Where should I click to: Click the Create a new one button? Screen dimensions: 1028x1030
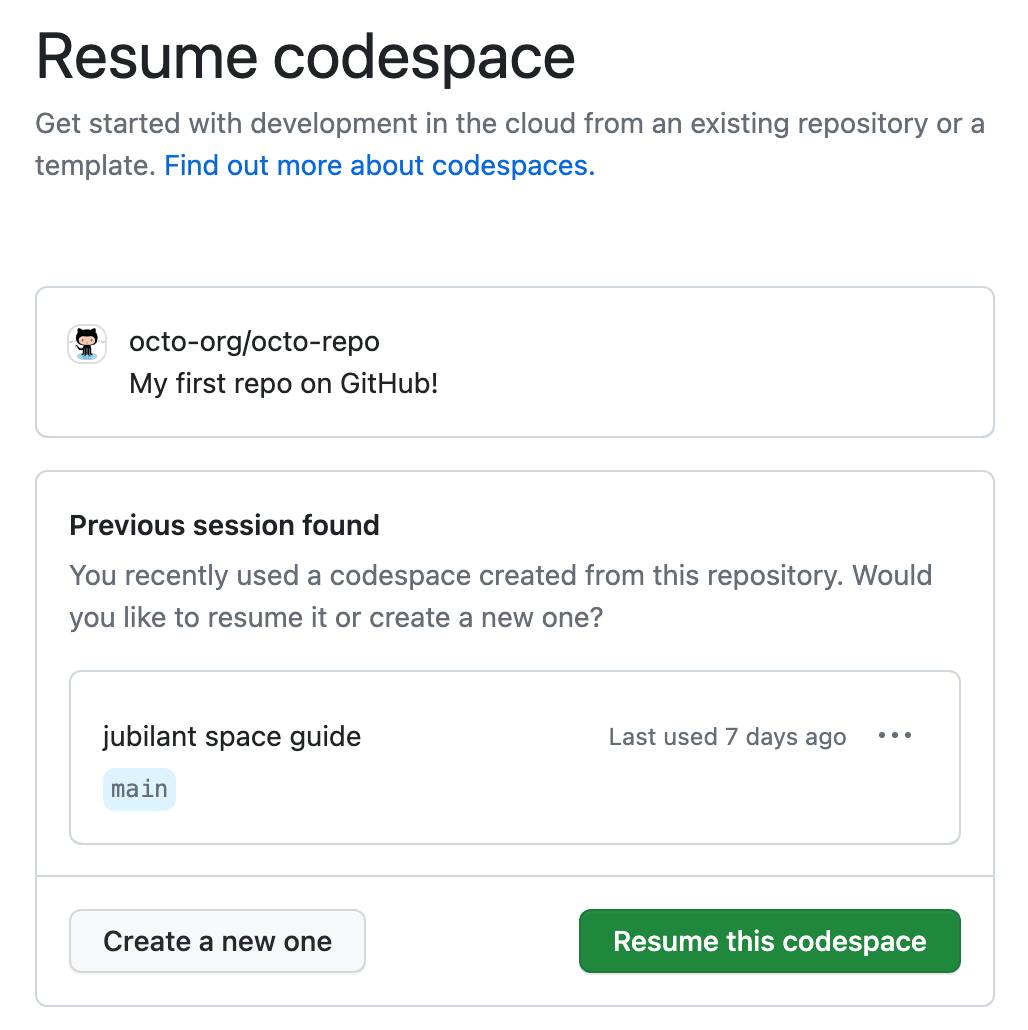(x=217, y=941)
